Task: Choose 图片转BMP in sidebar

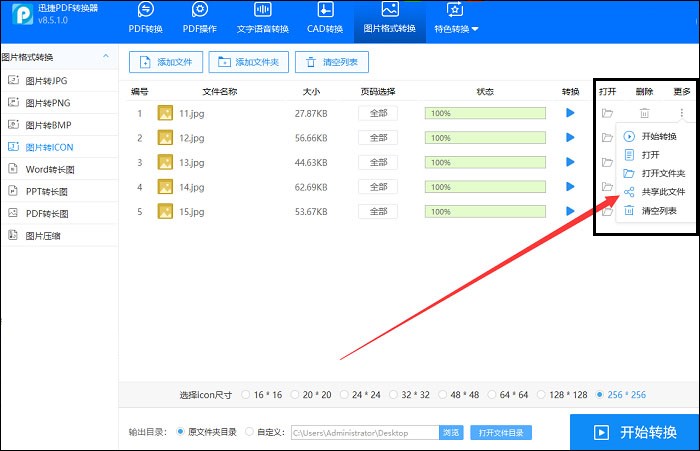Action: coord(59,125)
